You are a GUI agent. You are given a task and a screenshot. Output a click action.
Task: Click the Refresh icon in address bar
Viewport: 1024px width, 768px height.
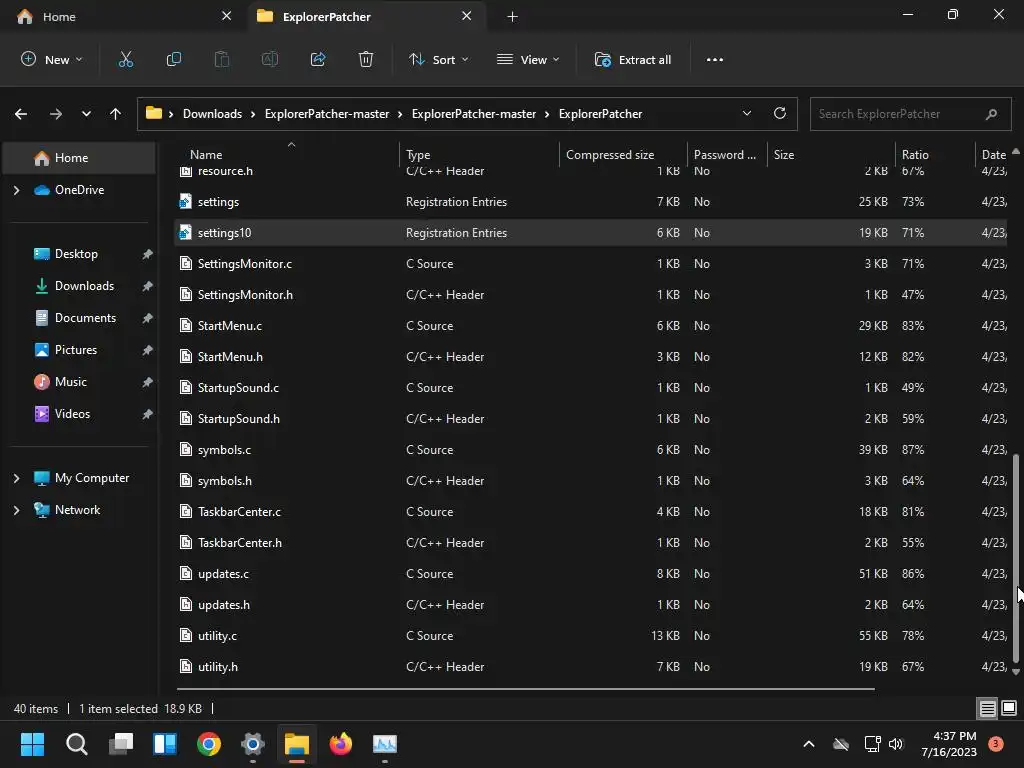click(780, 114)
